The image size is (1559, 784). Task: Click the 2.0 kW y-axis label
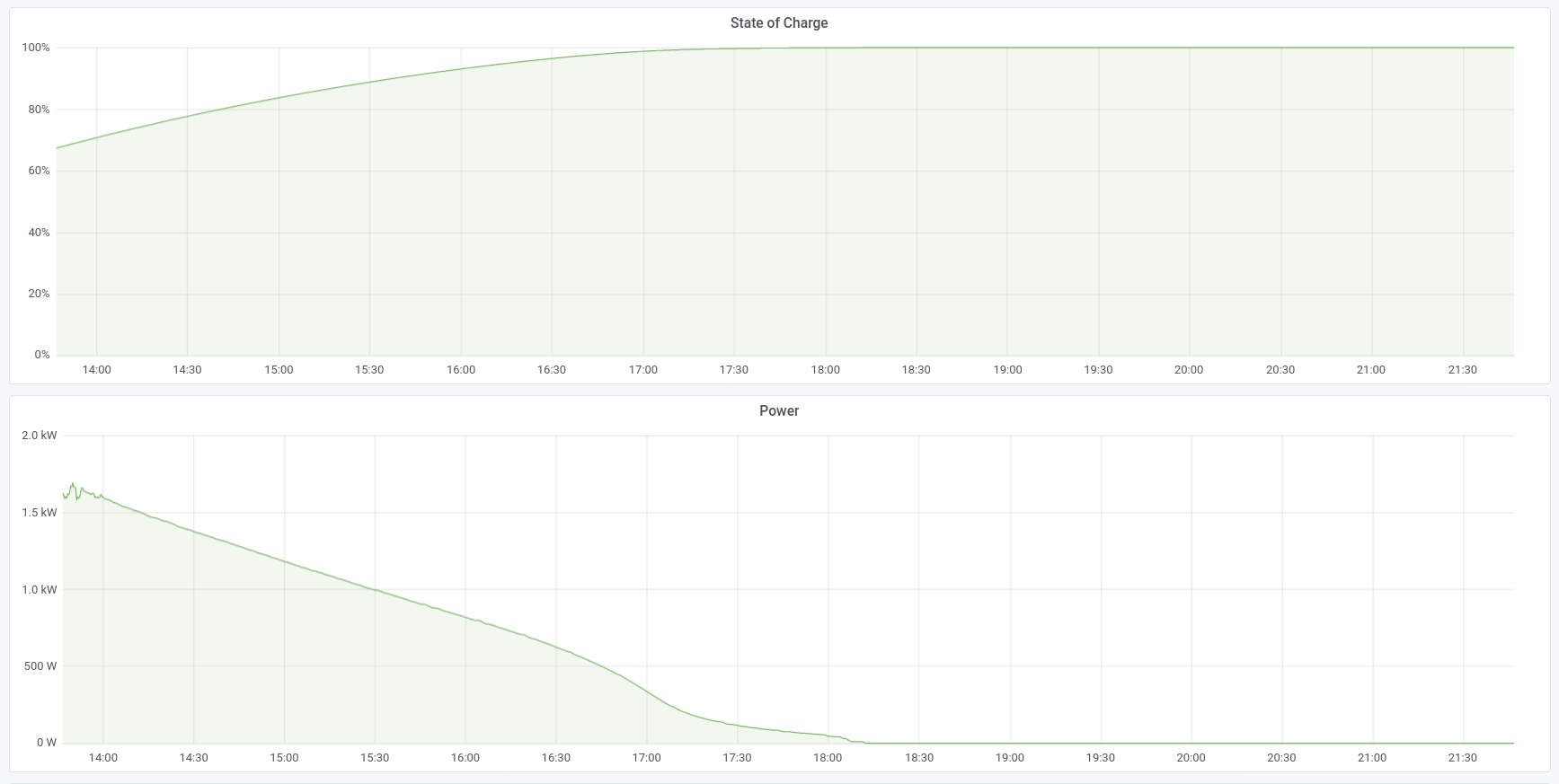point(39,436)
